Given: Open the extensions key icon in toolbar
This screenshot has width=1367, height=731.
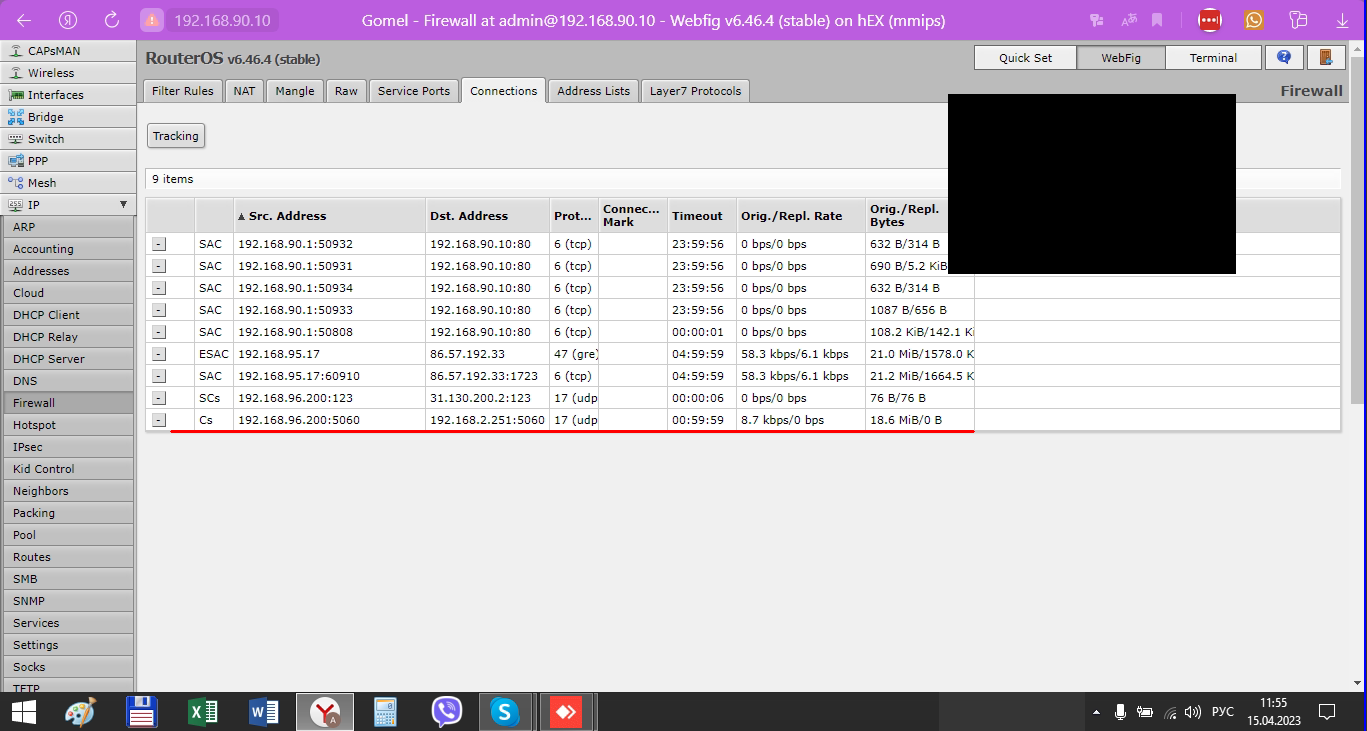Looking at the screenshot, I should pos(1299,20).
